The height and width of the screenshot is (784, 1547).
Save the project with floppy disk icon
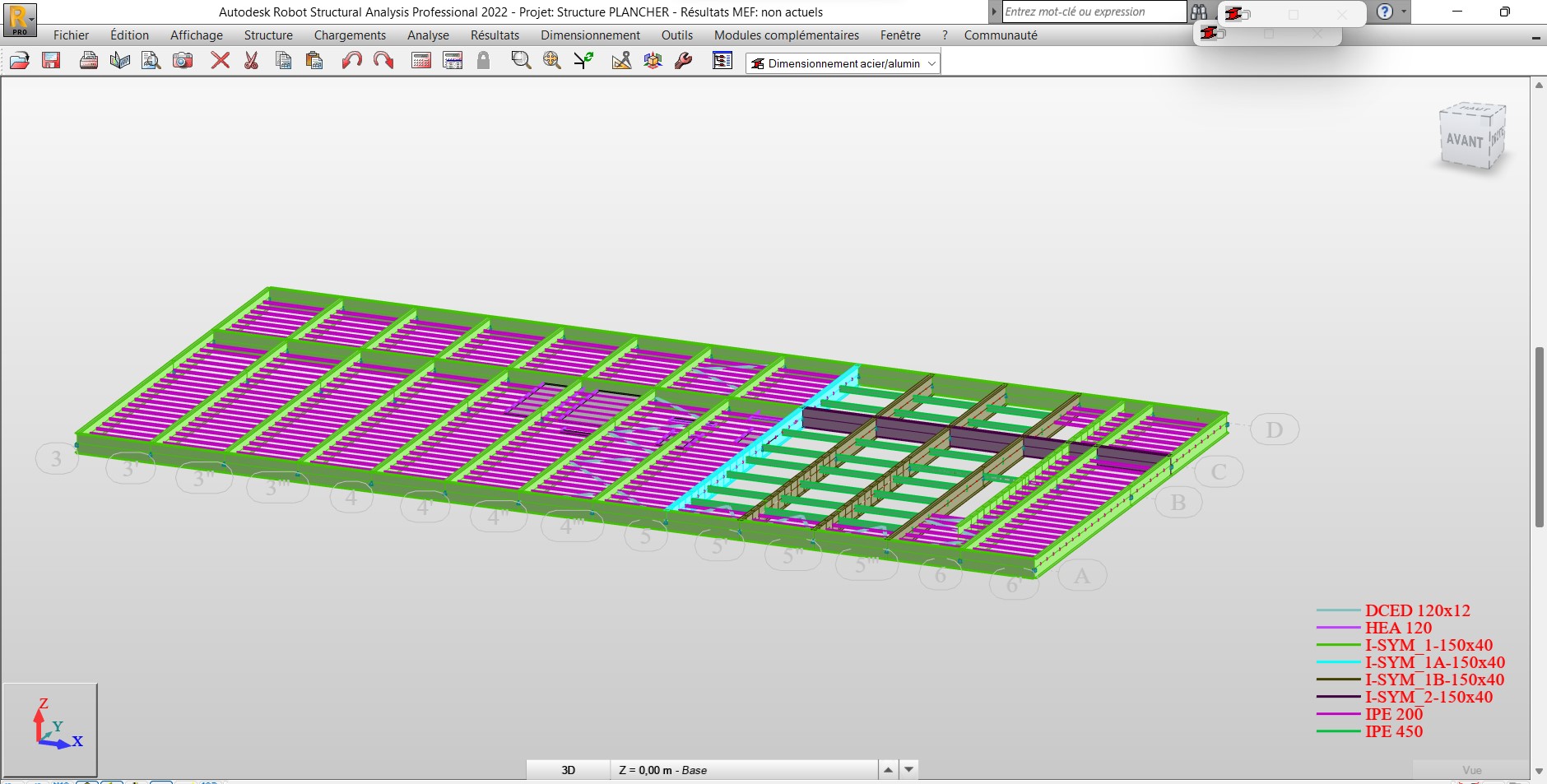51,61
